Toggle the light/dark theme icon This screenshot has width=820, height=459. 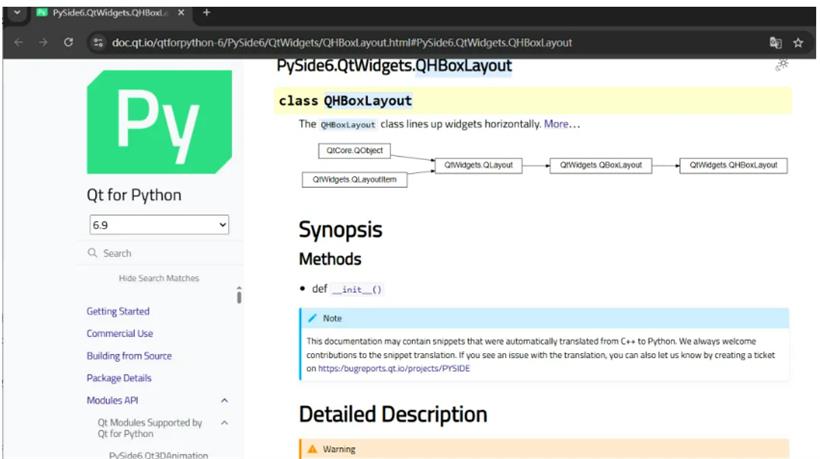[782, 65]
